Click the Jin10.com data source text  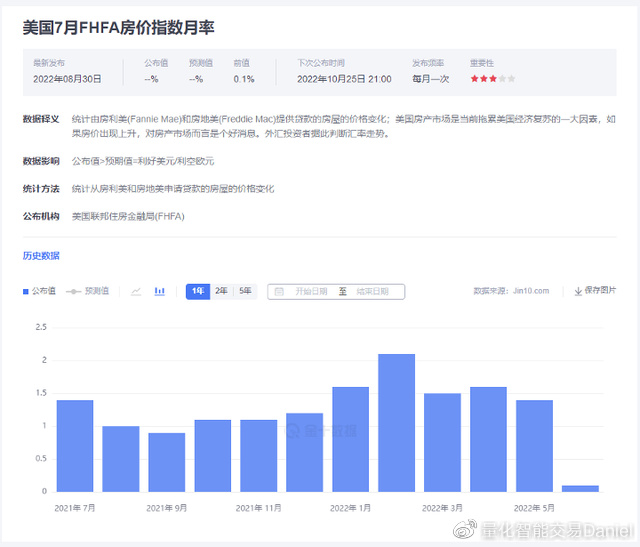click(531, 291)
